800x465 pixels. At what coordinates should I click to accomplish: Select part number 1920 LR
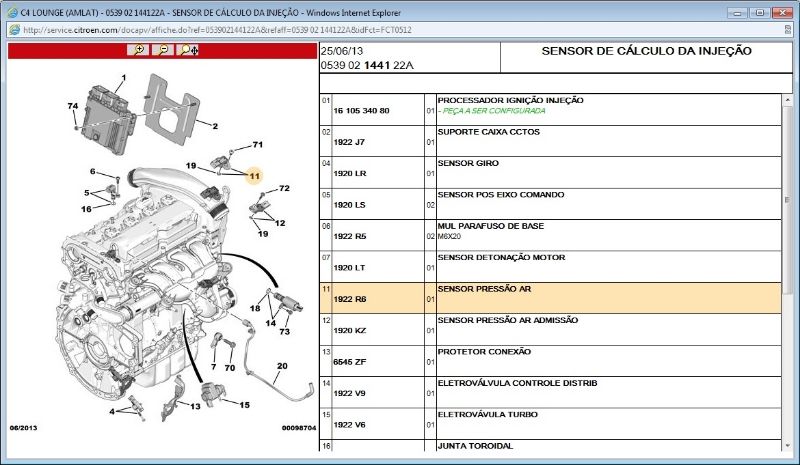(x=350, y=174)
